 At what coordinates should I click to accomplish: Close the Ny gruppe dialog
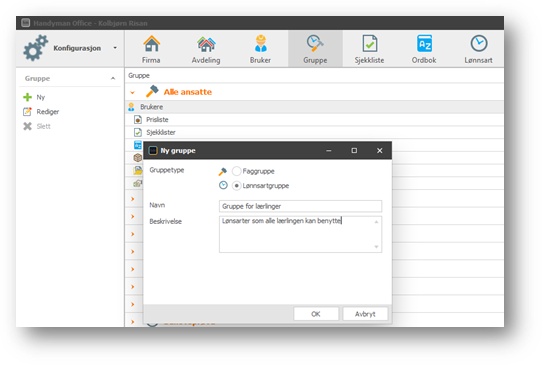380,150
